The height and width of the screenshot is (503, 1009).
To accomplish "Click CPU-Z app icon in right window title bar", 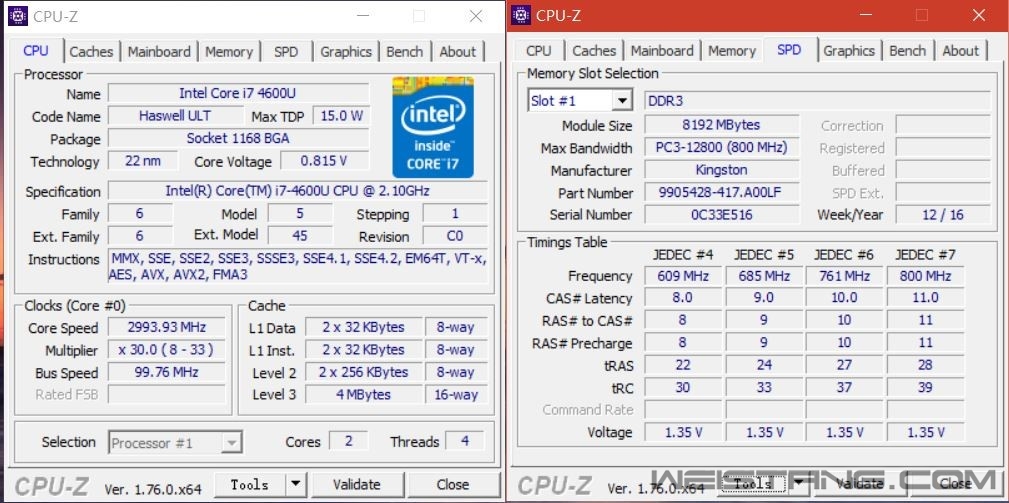I will pyautogui.click(x=521, y=15).
